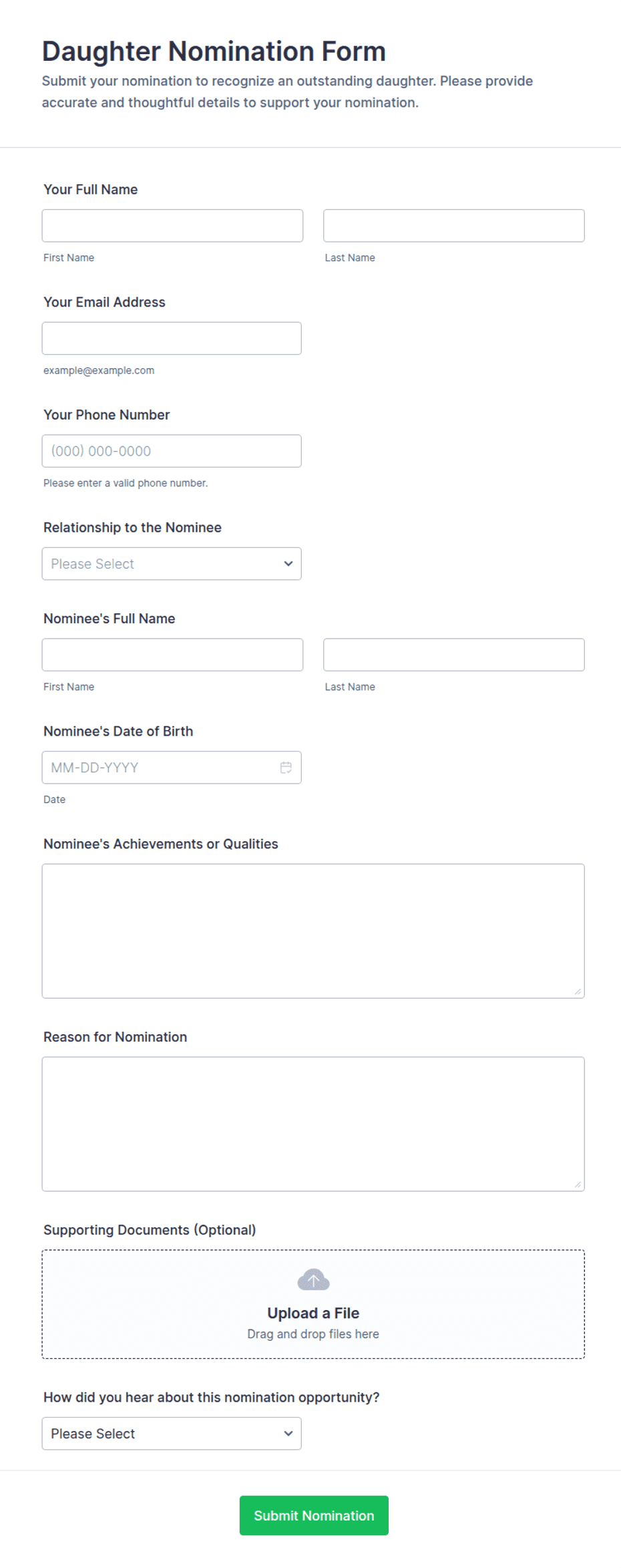This screenshot has height=1568, width=621.
Task: Click the cloud upload icon
Action: tap(313, 1280)
